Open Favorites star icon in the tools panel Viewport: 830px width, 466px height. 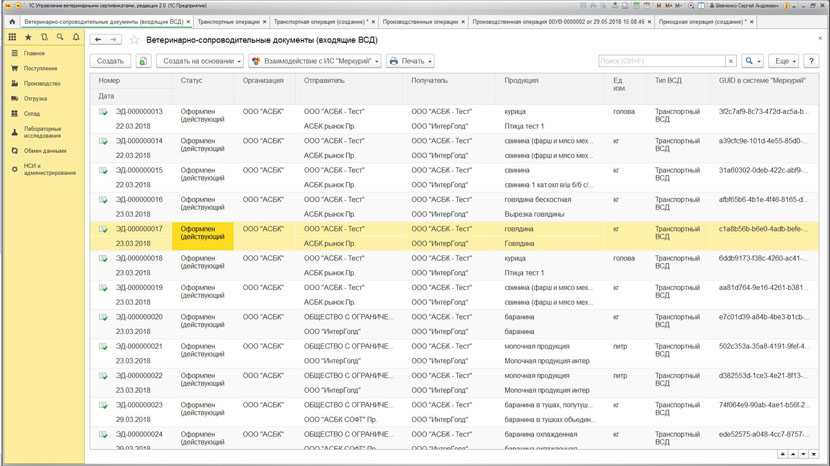pyautogui.click(x=29, y=37)
